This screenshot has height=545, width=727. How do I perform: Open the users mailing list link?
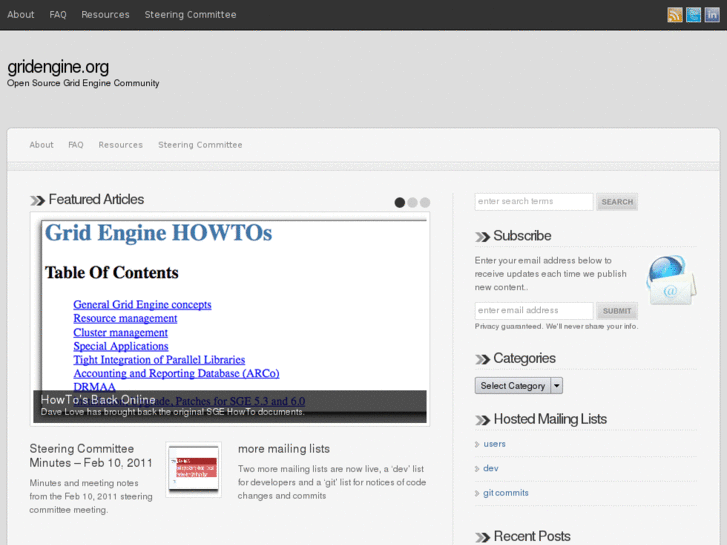point(494,444)
